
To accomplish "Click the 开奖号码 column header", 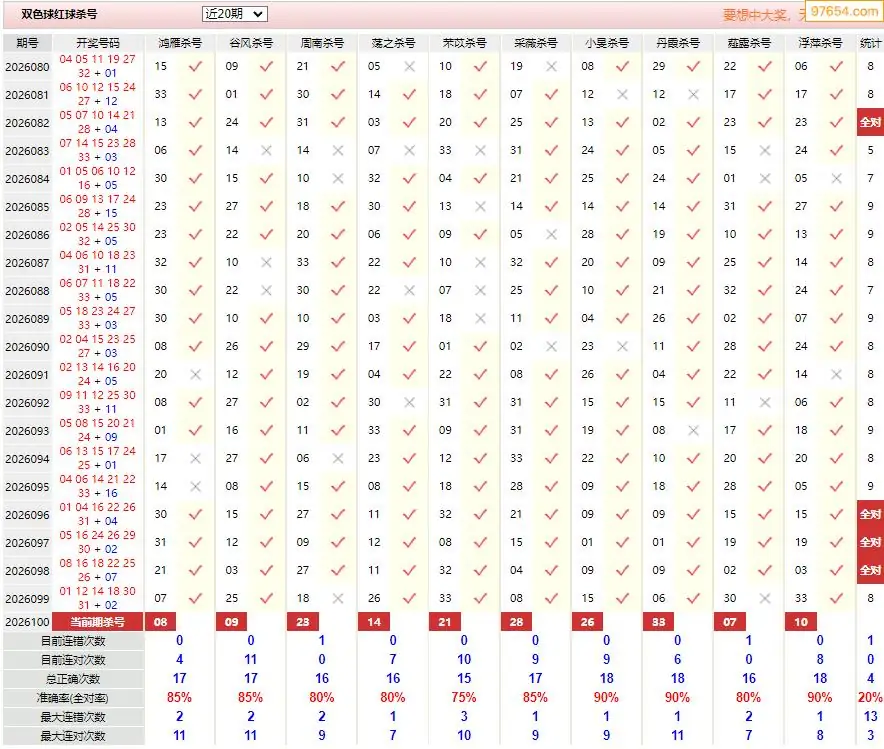I will (98, 43).
